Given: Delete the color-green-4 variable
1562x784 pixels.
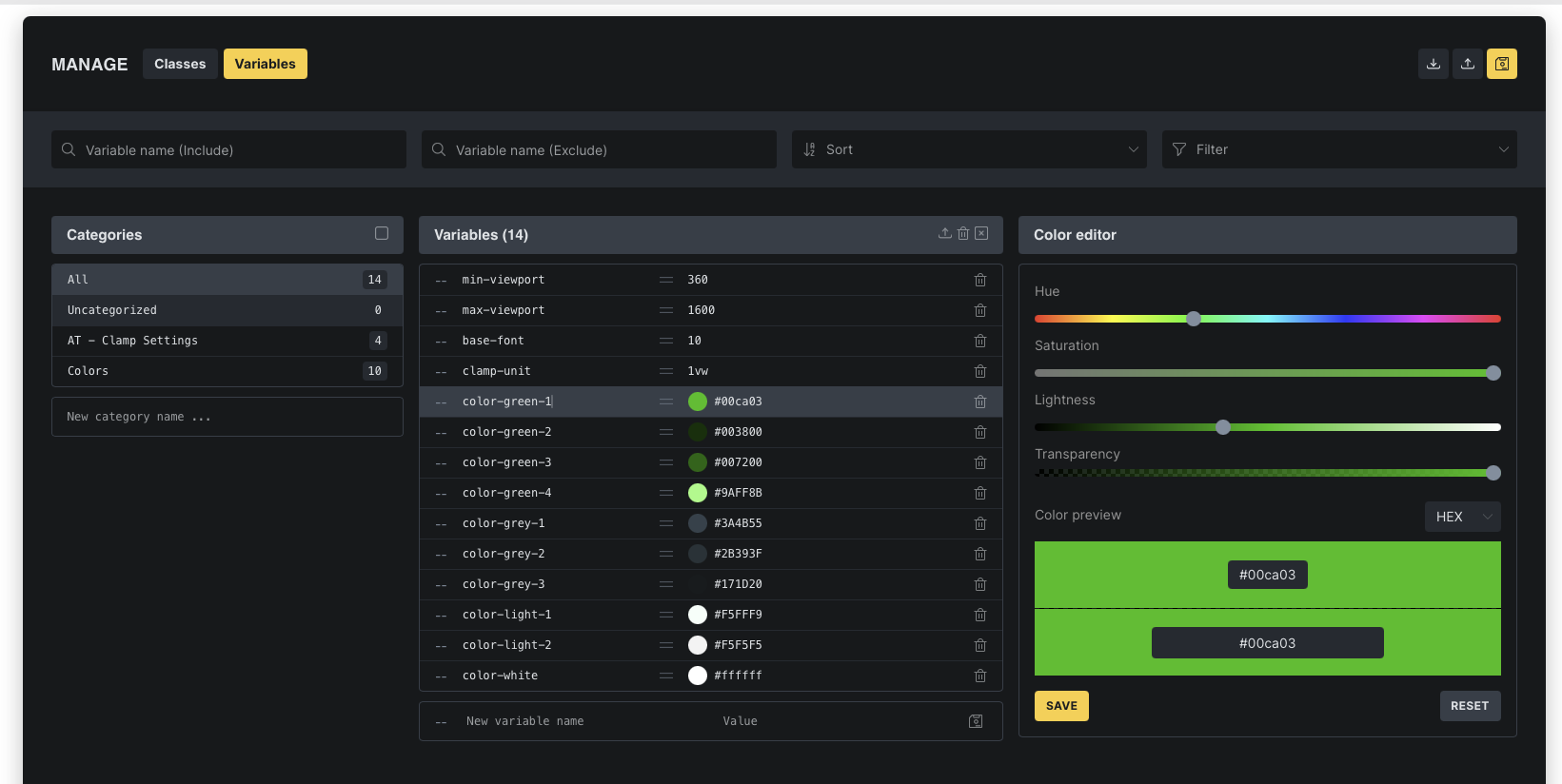Looking at the screenshot, I should click(980, 493).
